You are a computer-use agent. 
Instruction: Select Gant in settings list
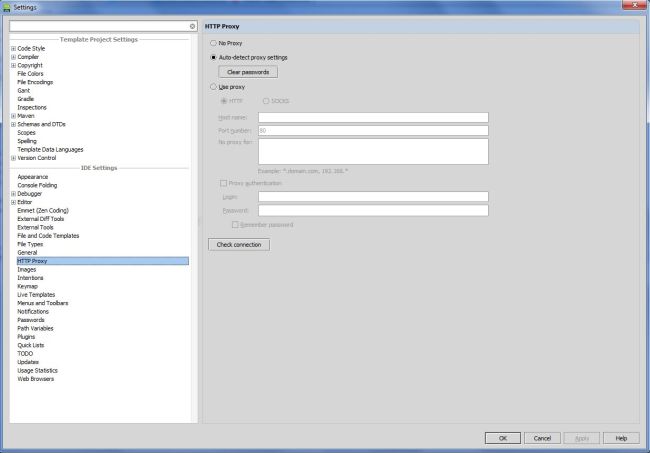click(x=24, y=90)
